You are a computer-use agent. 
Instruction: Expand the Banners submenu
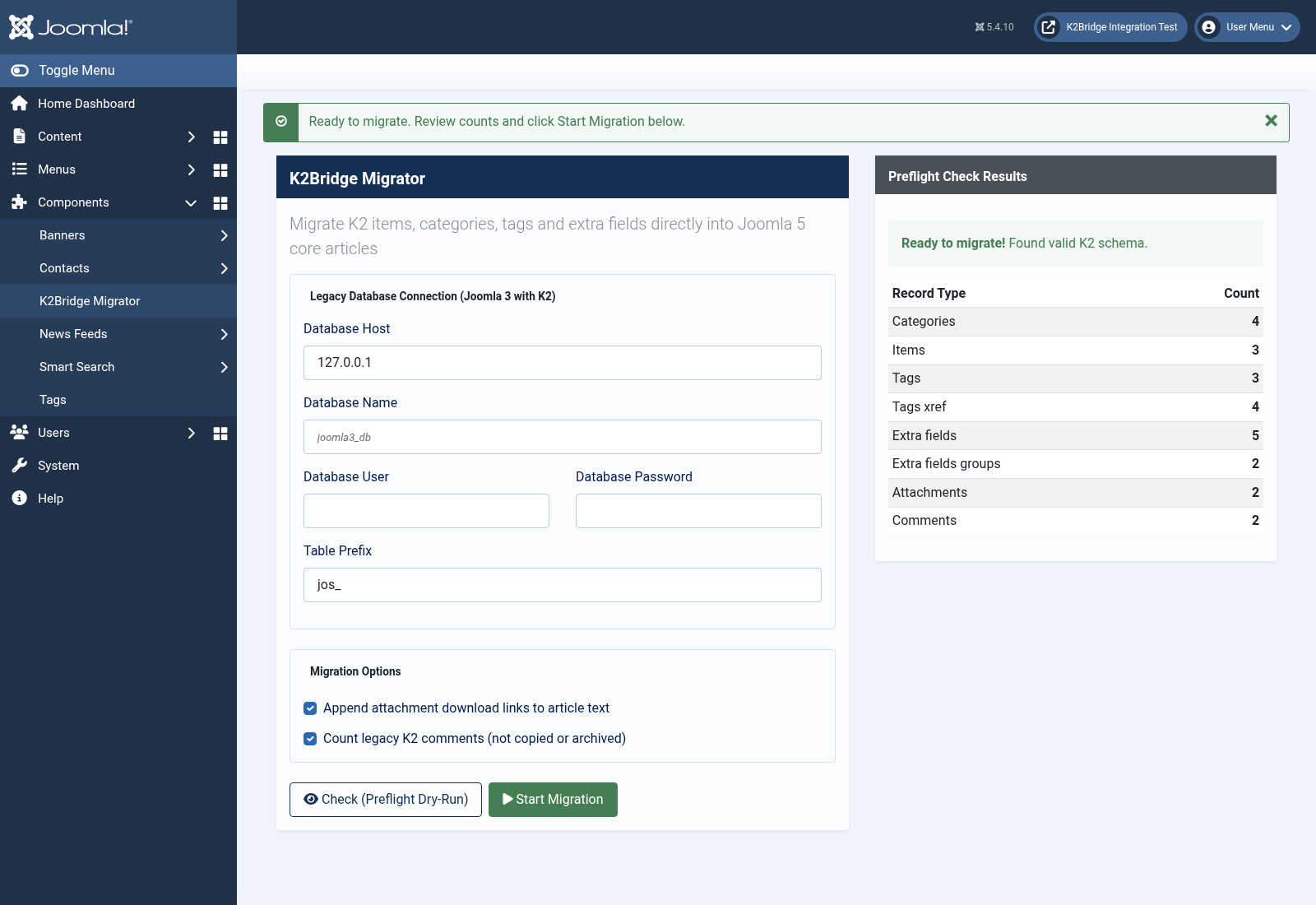point(224,236)
